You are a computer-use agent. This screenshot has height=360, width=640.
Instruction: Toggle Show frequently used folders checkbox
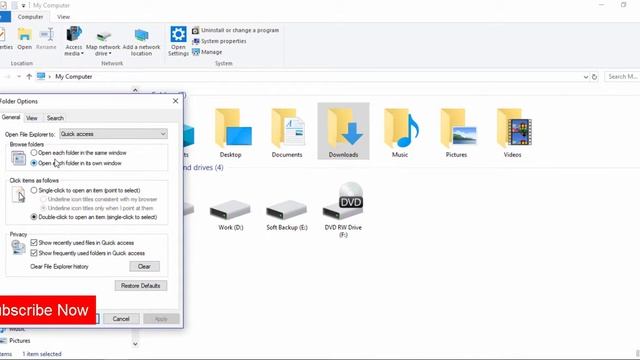pyautogui.click(x=34, y=253)
